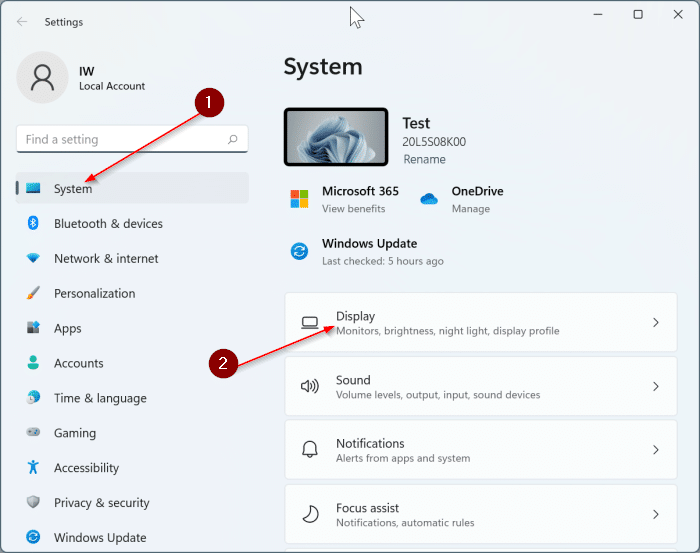The image size is (700, 553).
Task: Click the Rename link for this PC
Action: [x=424, y=159]
